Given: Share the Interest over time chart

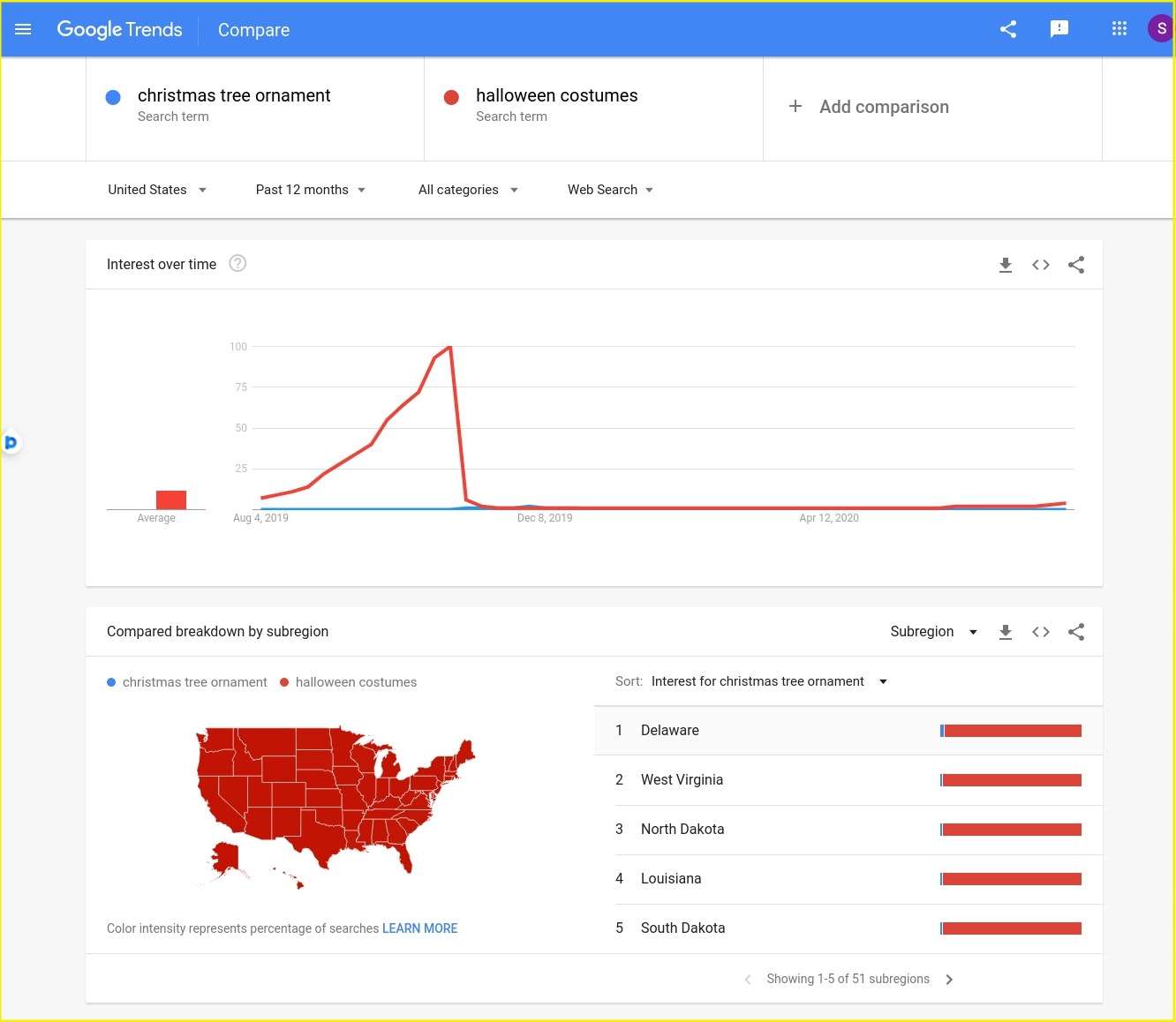Looking at the screenshot, I should click(x=1076, y=265).
